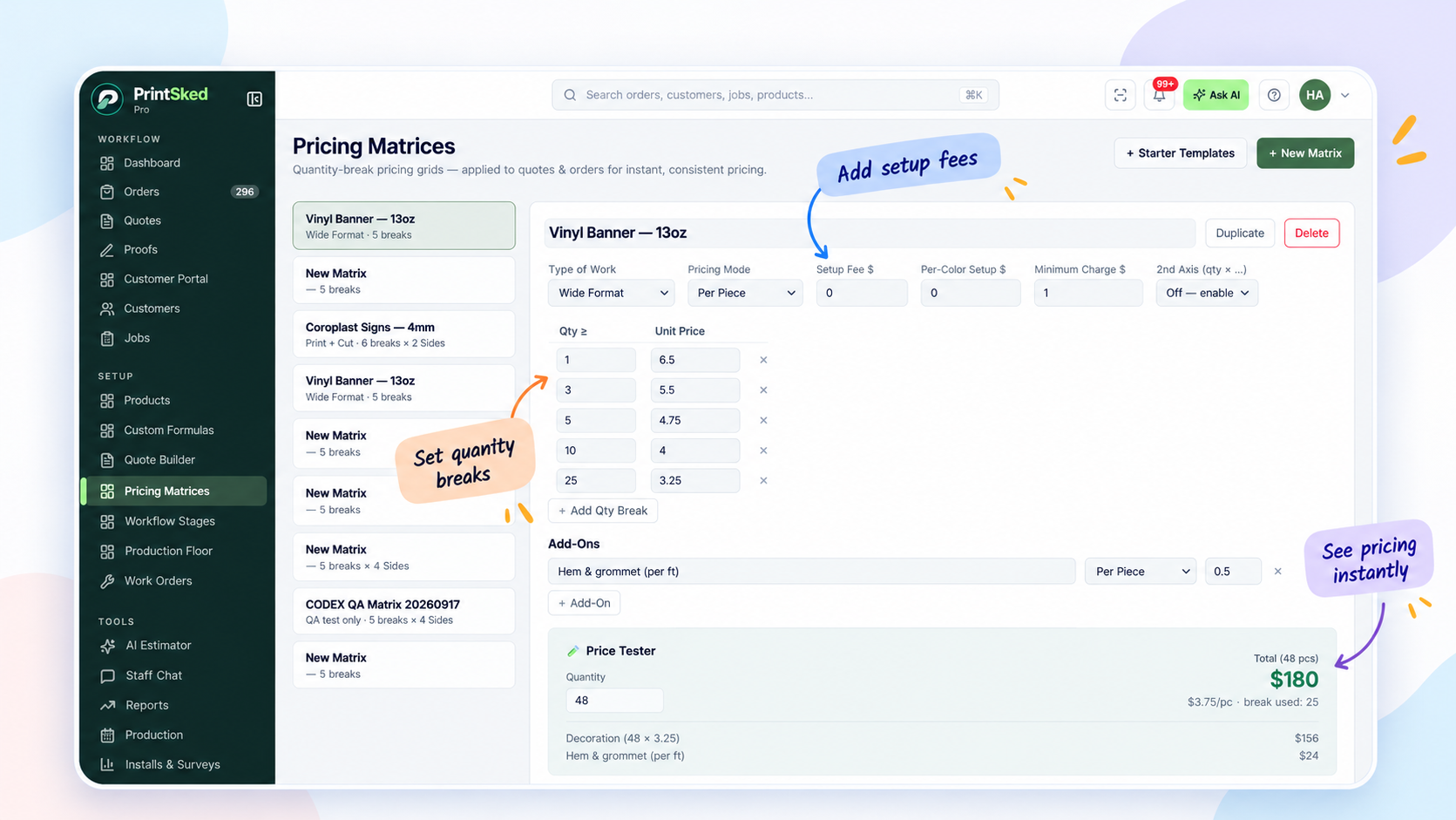This screenshot has width=1456, height=820.
Task: Open the help question mark icon
Action: (x=1274, y=95)
